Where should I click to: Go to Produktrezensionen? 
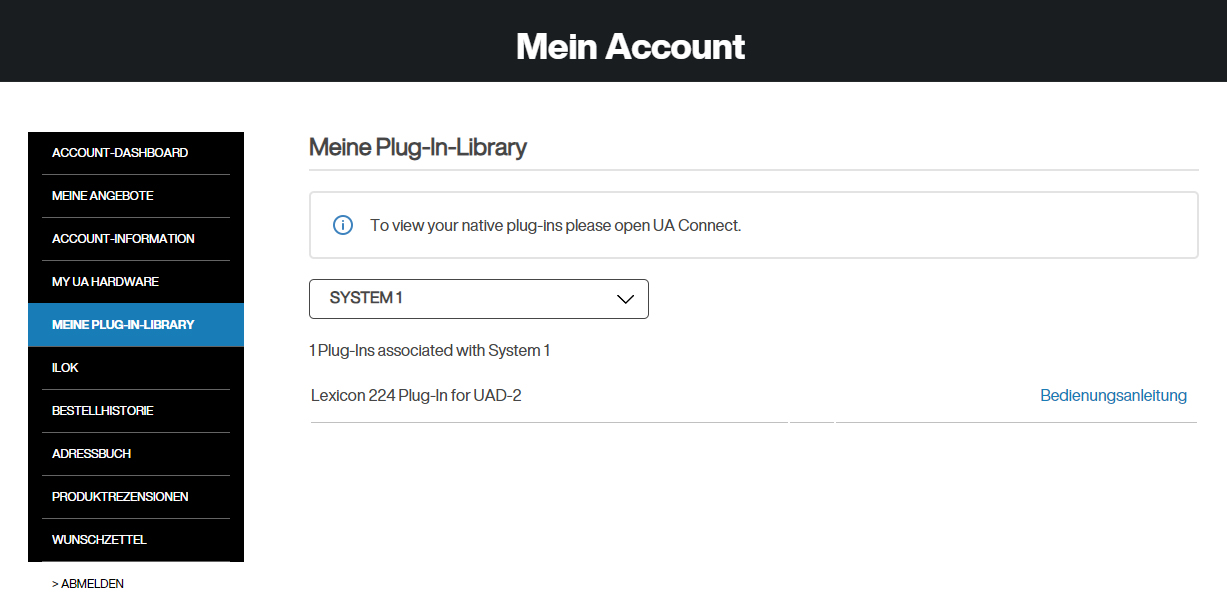coord(120,497)
